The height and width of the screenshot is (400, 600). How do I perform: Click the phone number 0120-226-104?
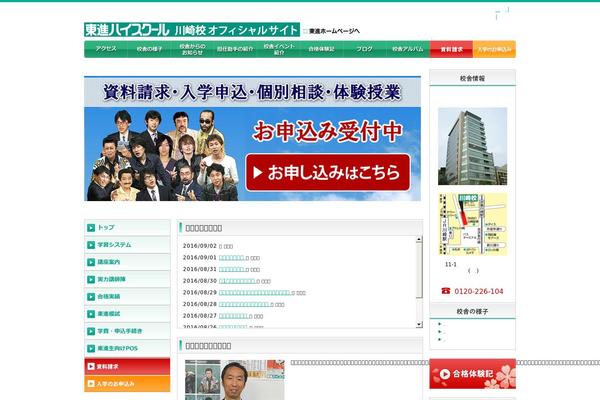click(479, 291)
